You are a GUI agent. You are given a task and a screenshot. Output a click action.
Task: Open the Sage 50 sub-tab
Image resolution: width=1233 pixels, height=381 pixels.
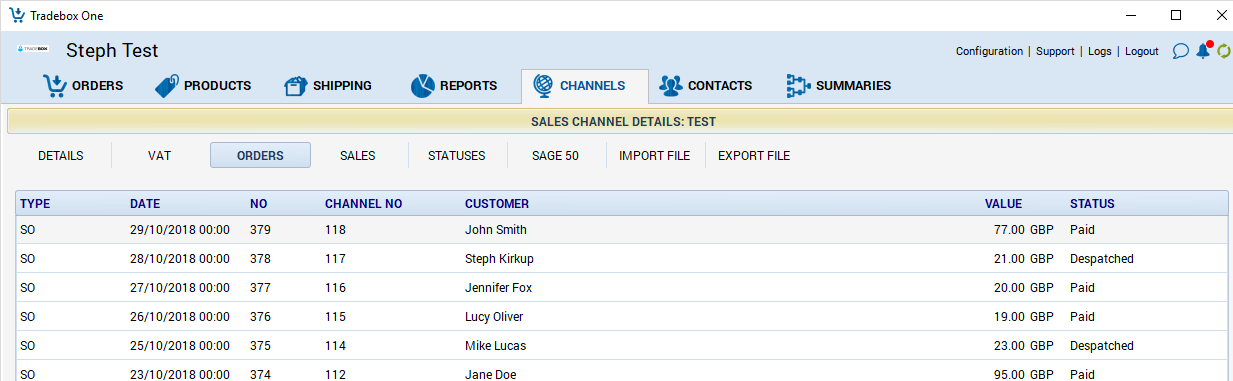coord(555,156)
